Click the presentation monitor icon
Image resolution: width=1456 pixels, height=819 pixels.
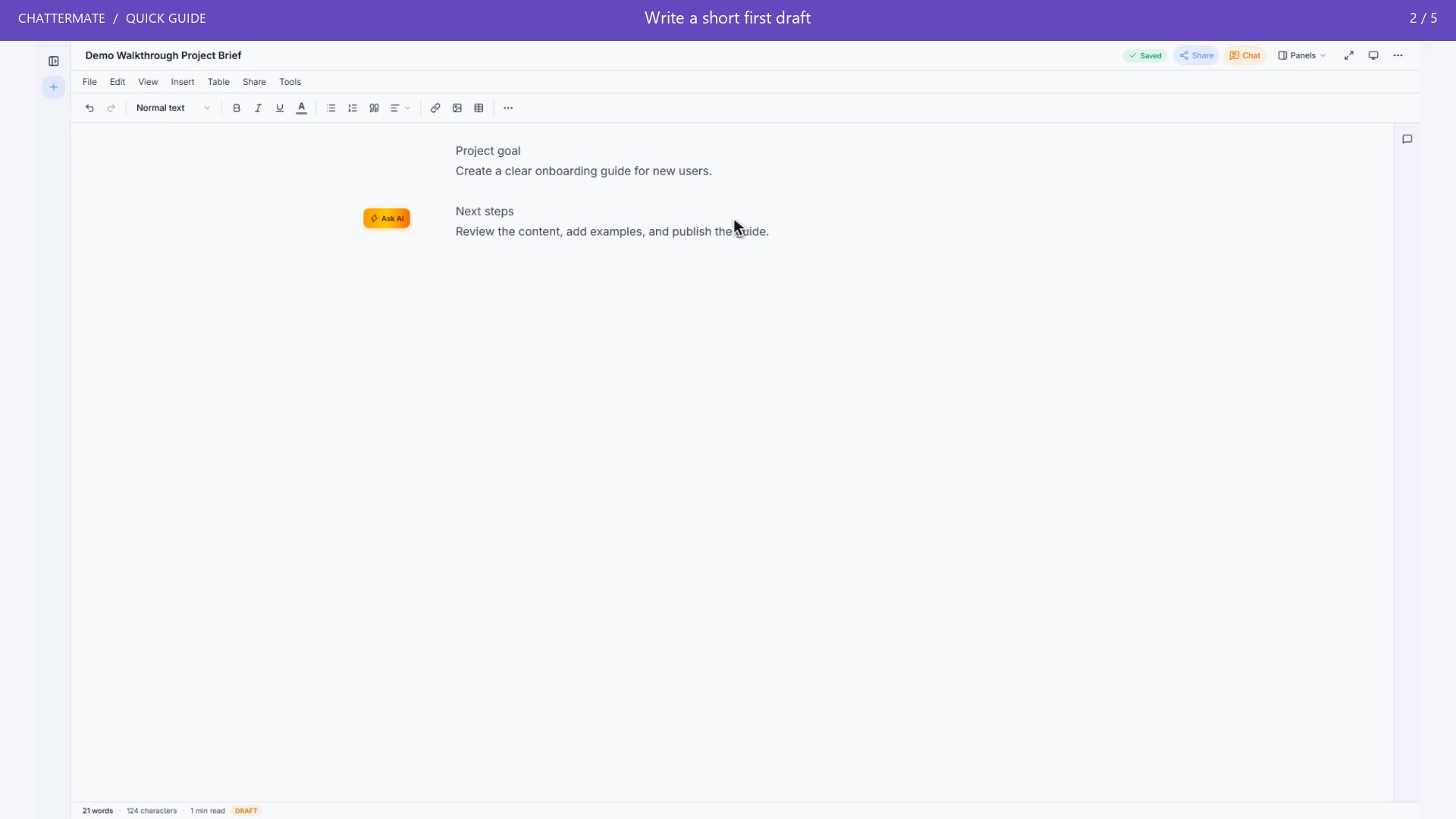pos(1373,55)
